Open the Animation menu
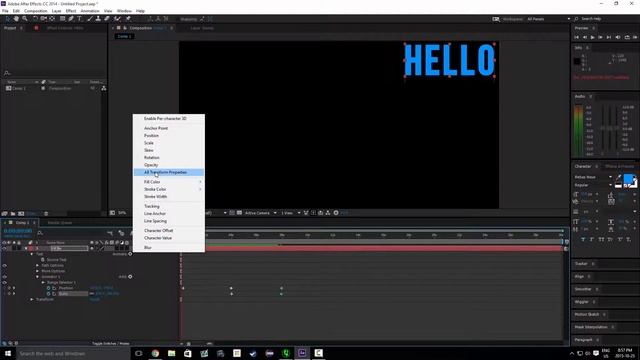This screenshot has width=640, height=360. click(x=90, y=11)
